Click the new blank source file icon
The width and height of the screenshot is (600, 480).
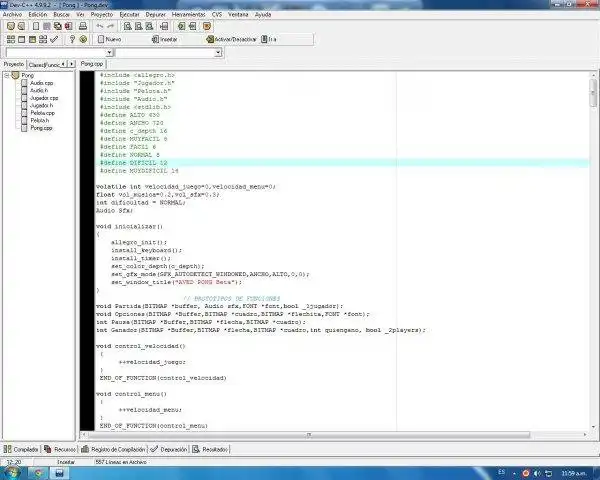point(36,26)
